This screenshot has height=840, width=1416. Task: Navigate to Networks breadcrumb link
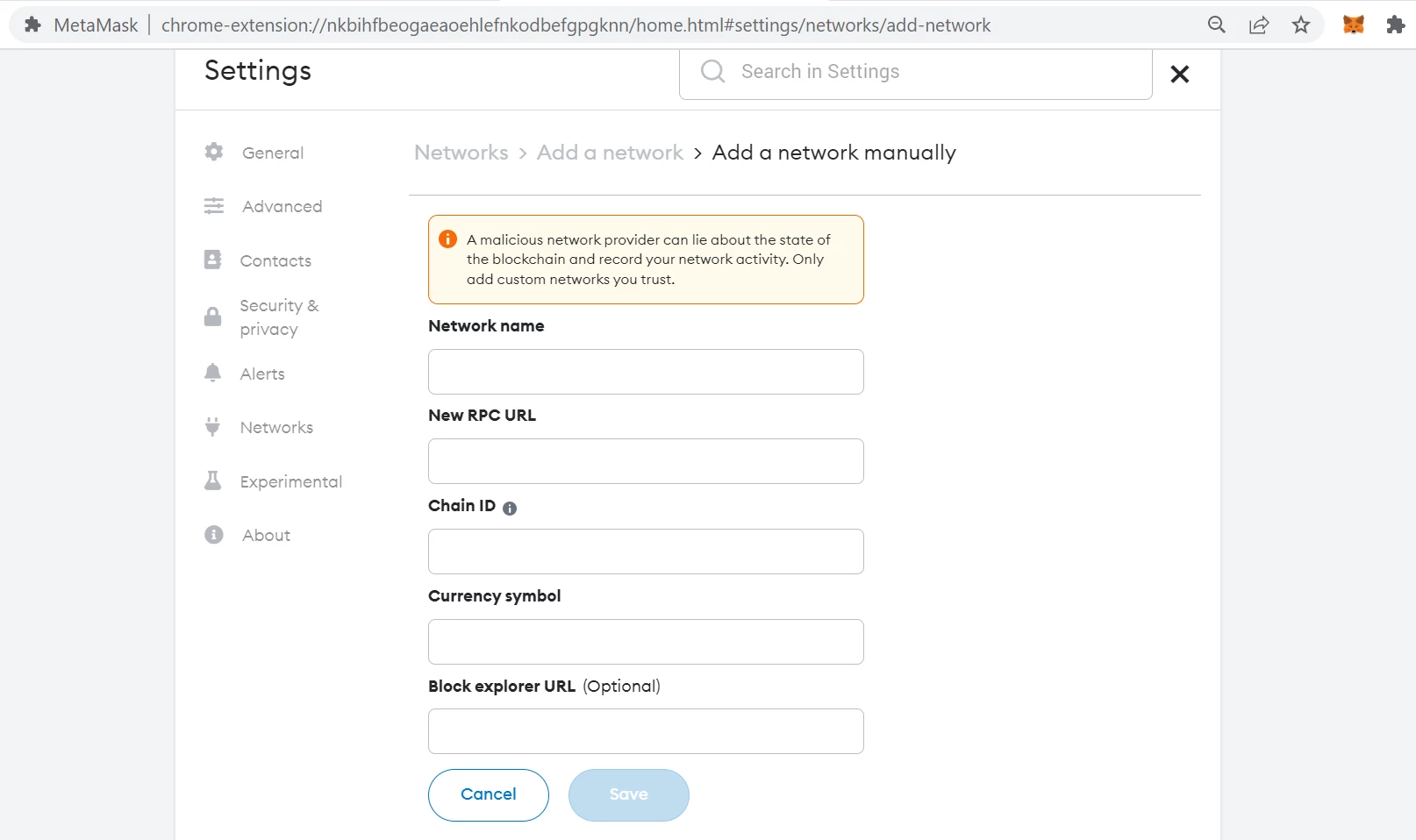(461, 153)
